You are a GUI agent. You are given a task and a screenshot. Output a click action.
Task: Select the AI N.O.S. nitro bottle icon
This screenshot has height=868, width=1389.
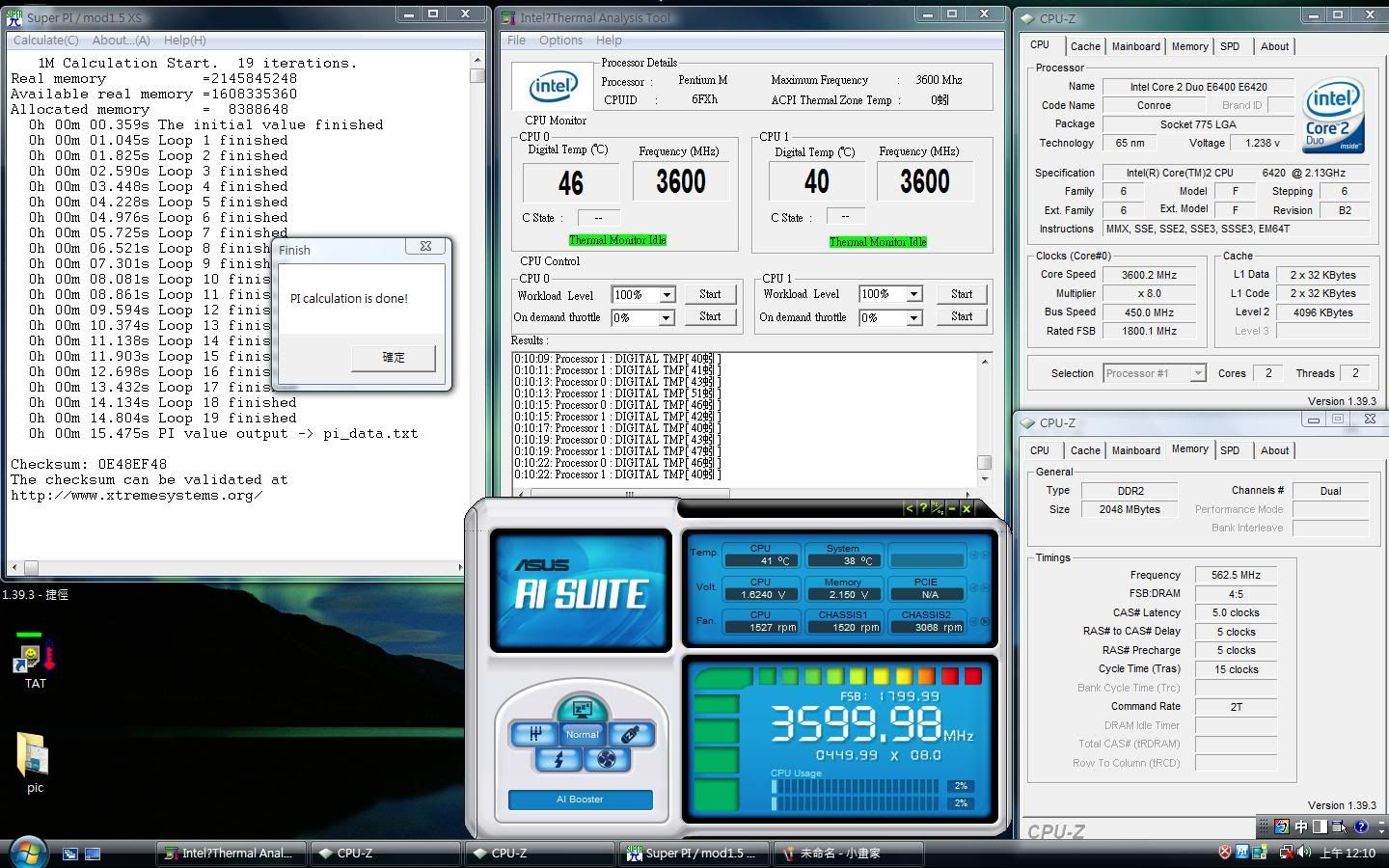tap(630, 734)
